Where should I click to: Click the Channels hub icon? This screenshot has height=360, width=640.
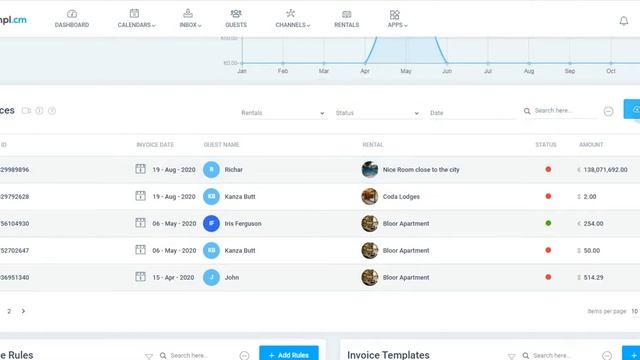click(x=291, y=13)
